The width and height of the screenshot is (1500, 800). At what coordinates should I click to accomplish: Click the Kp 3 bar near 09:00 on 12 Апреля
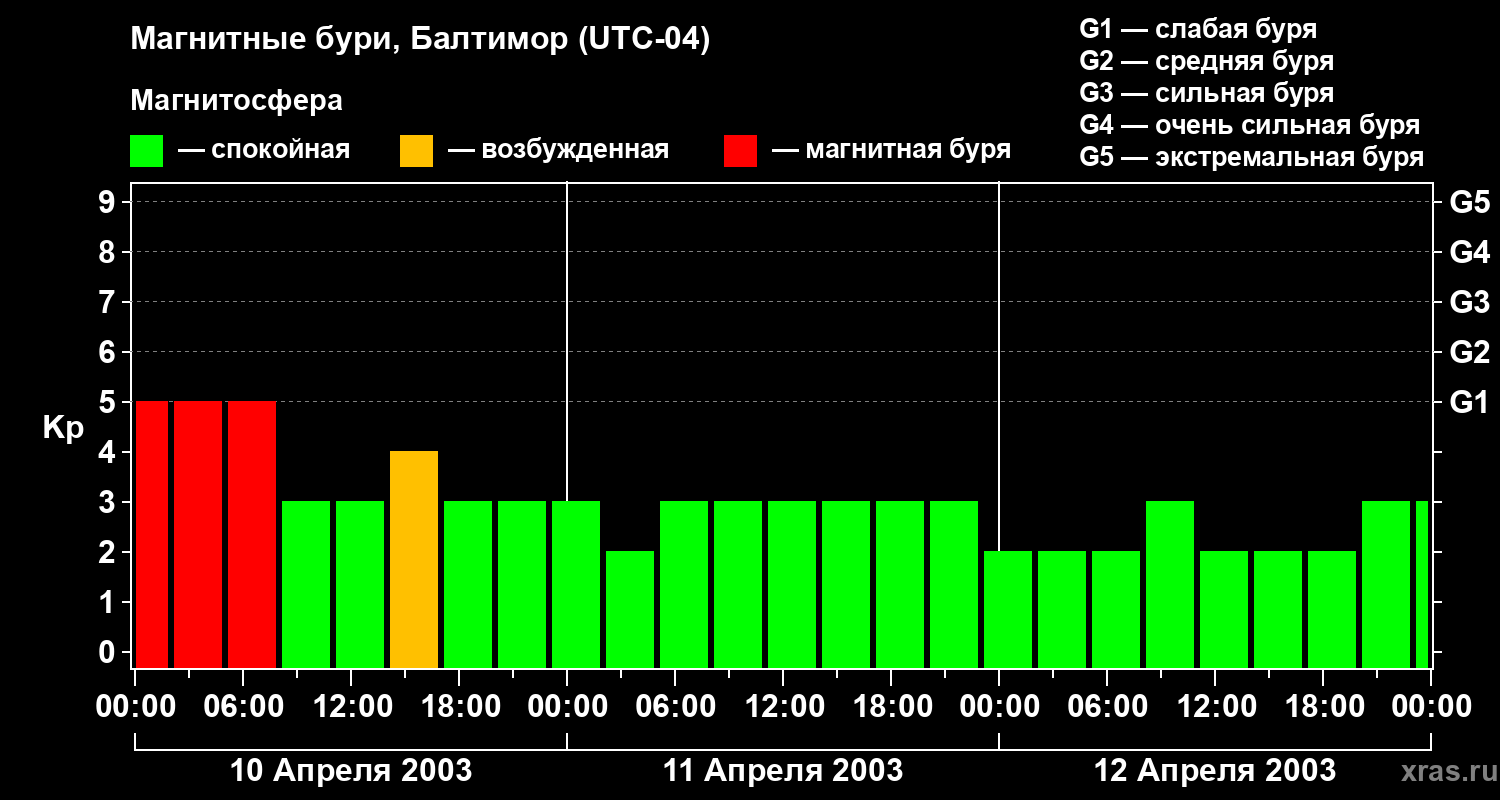coord(1170,584)
